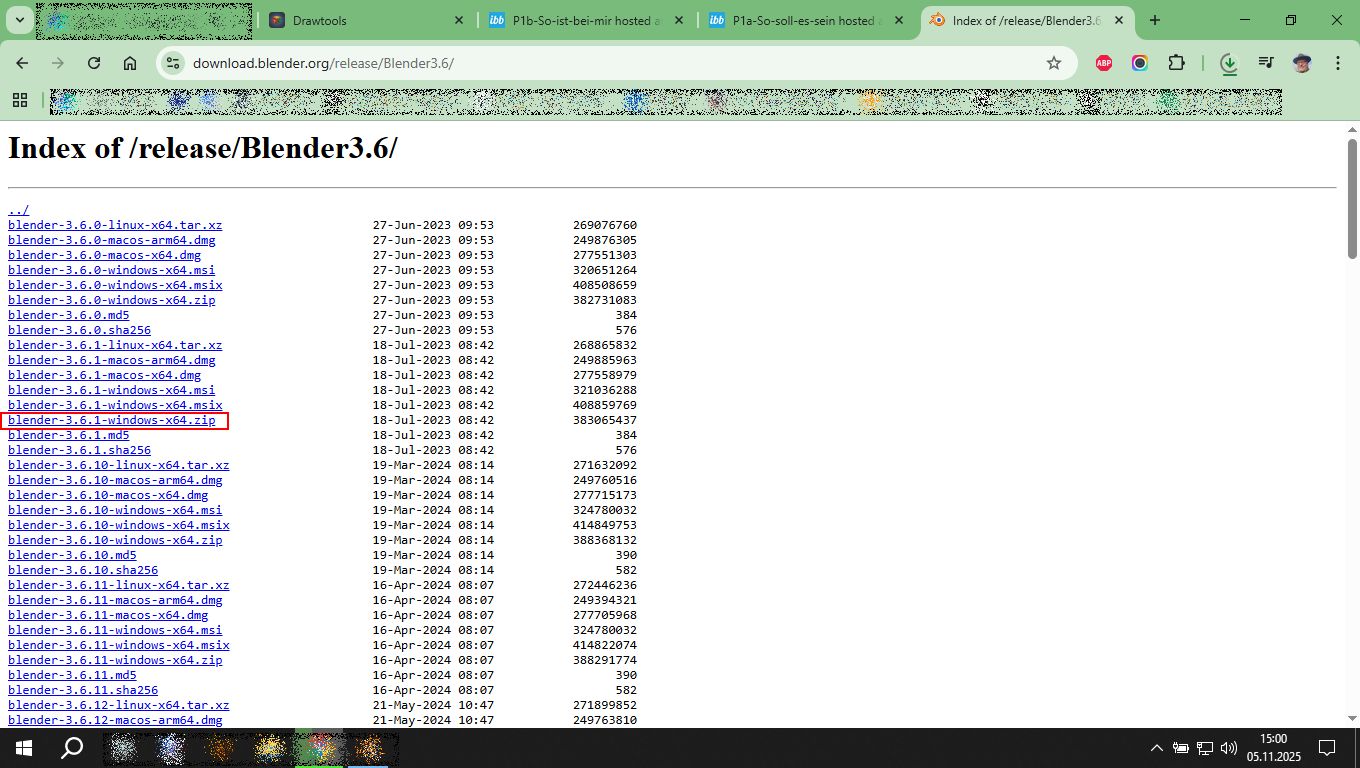The height and width of the screenshot is (768, 1360).
Task: Switch to the Drawtools tab
Action: (x=366, y=20)
